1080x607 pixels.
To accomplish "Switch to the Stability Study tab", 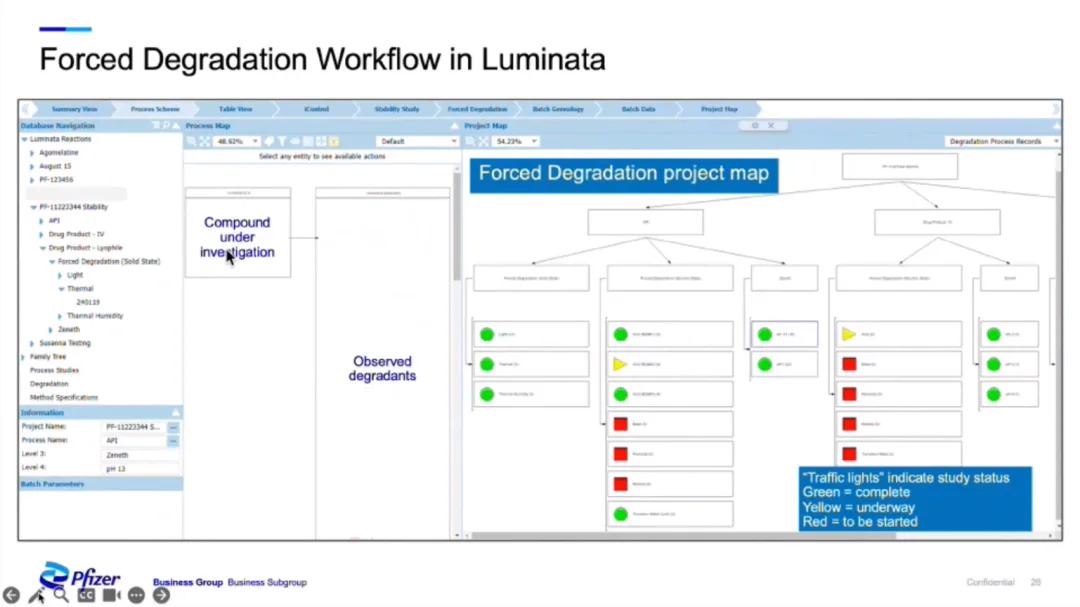I will (x=397, y=109).
